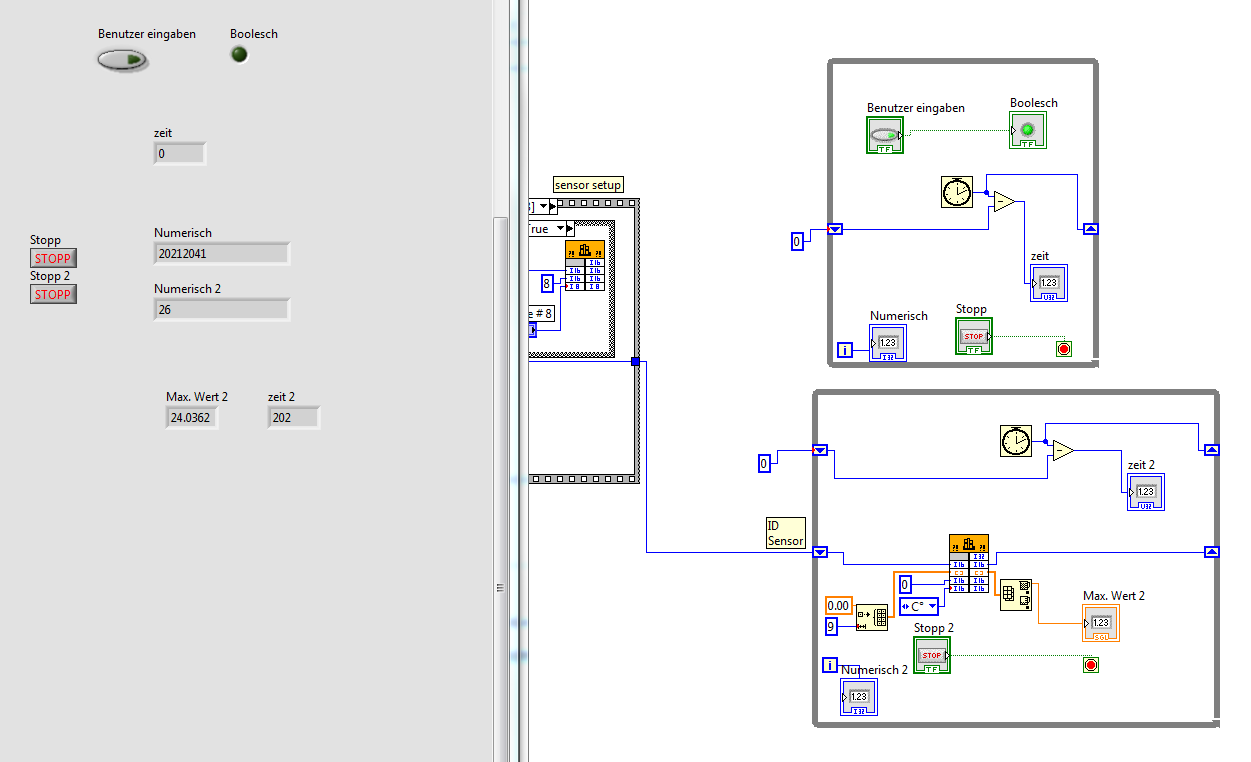The image size is (1251, 762).
Task: Click the Boolesch LED indicator on front panel
Action: pyautogui.click(x=239, y=54)
